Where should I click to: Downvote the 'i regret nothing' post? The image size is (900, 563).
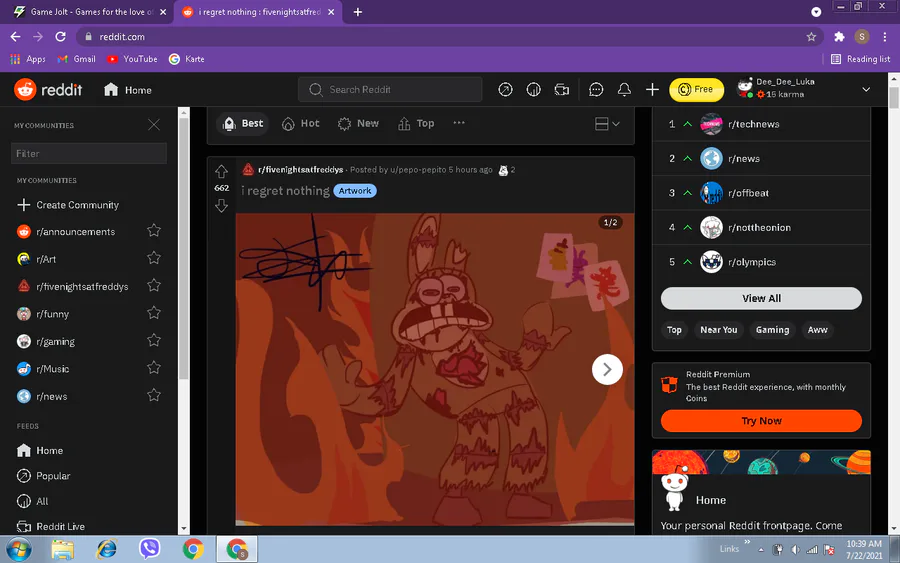coord(222,205)
